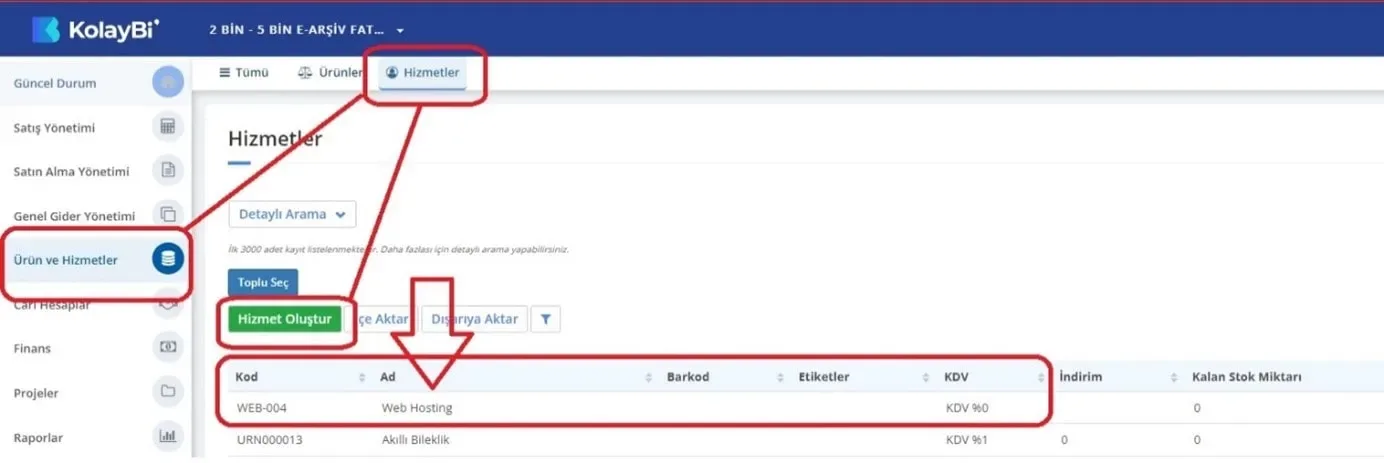Open the company name dropdown in header
1384x463 pixels.
(x=306, y=30)
